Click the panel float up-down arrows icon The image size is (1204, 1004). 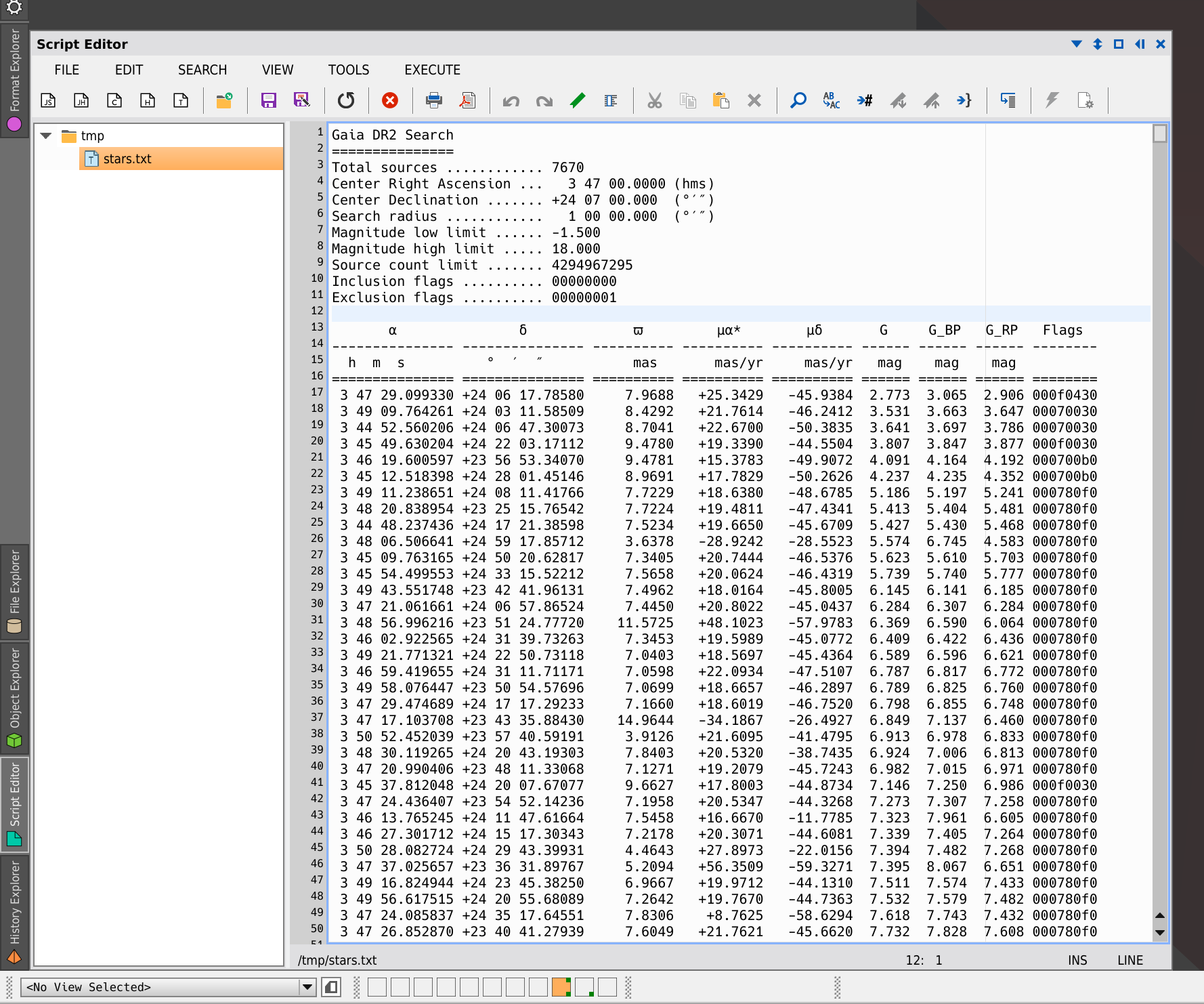pyautogui.click(x=1098, y=44)
